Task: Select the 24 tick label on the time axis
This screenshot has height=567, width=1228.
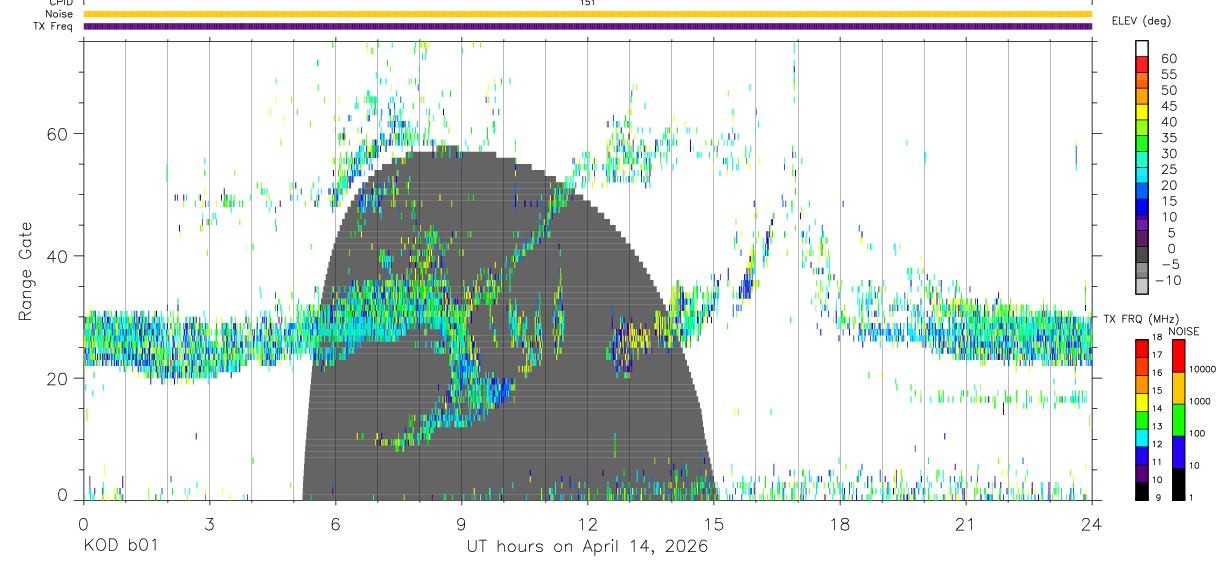Action: tap(1092, 523)
